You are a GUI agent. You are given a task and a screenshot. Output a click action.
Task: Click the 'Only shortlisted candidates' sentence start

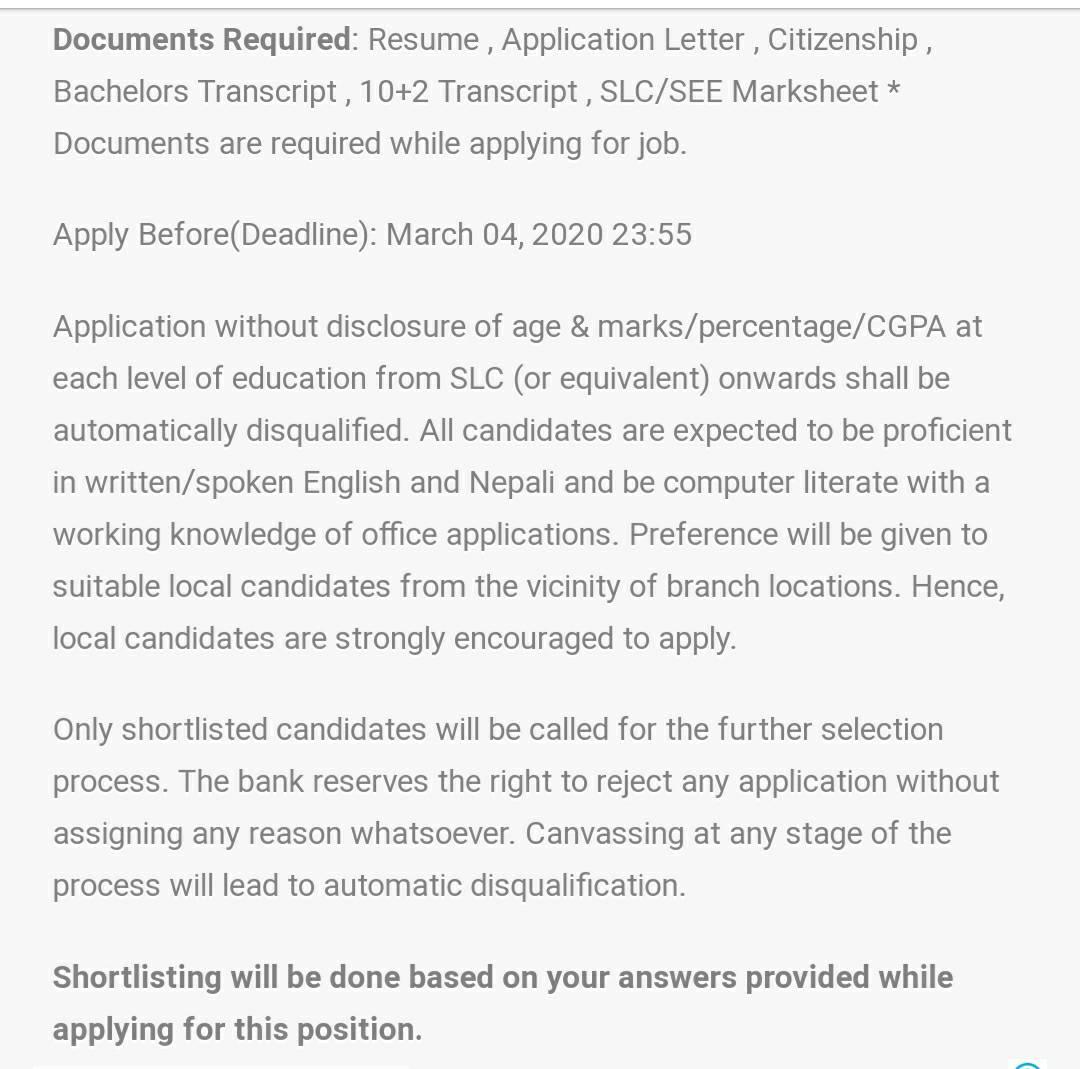point(240,730)
